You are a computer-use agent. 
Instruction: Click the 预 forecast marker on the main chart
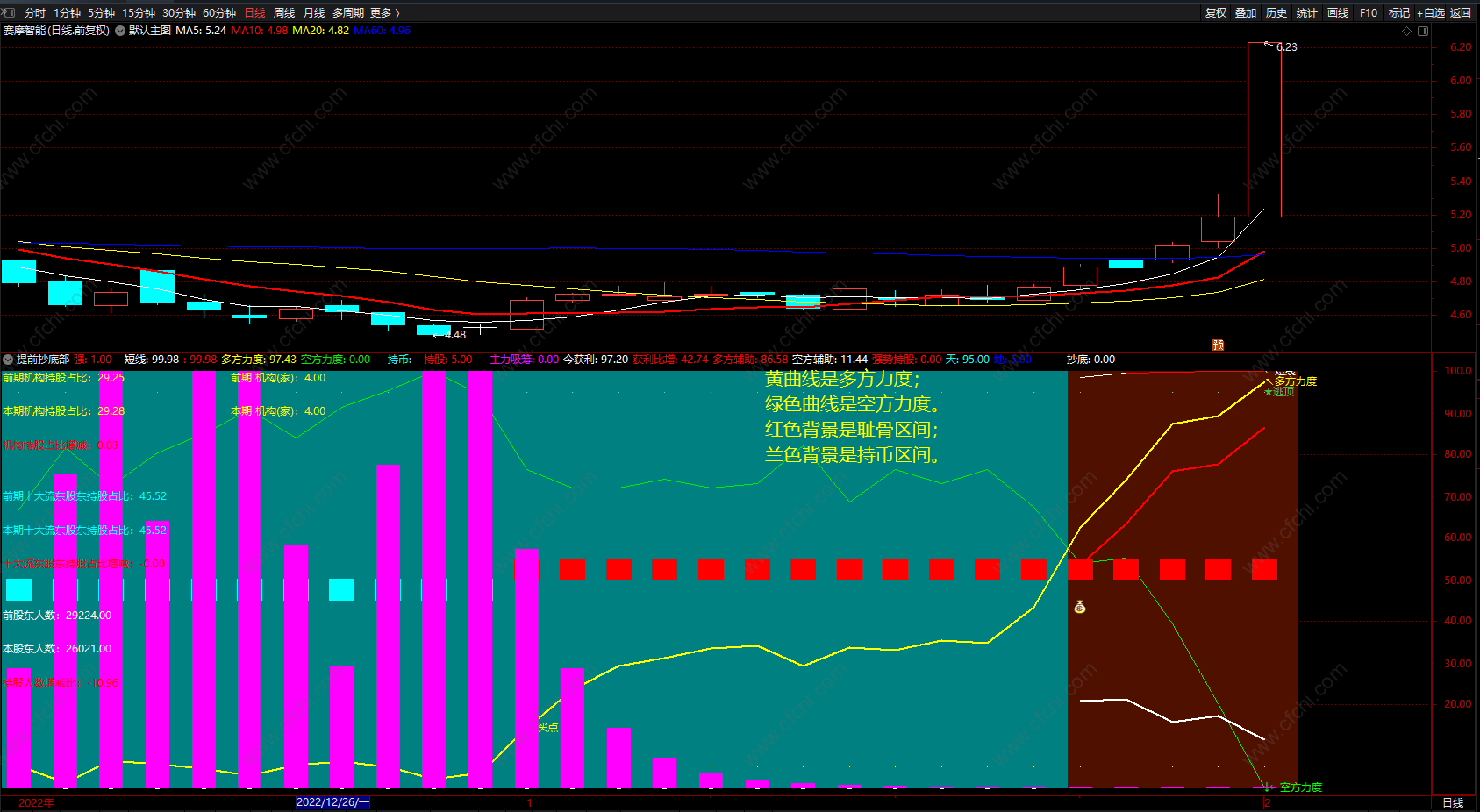[x=1218, y=345]
